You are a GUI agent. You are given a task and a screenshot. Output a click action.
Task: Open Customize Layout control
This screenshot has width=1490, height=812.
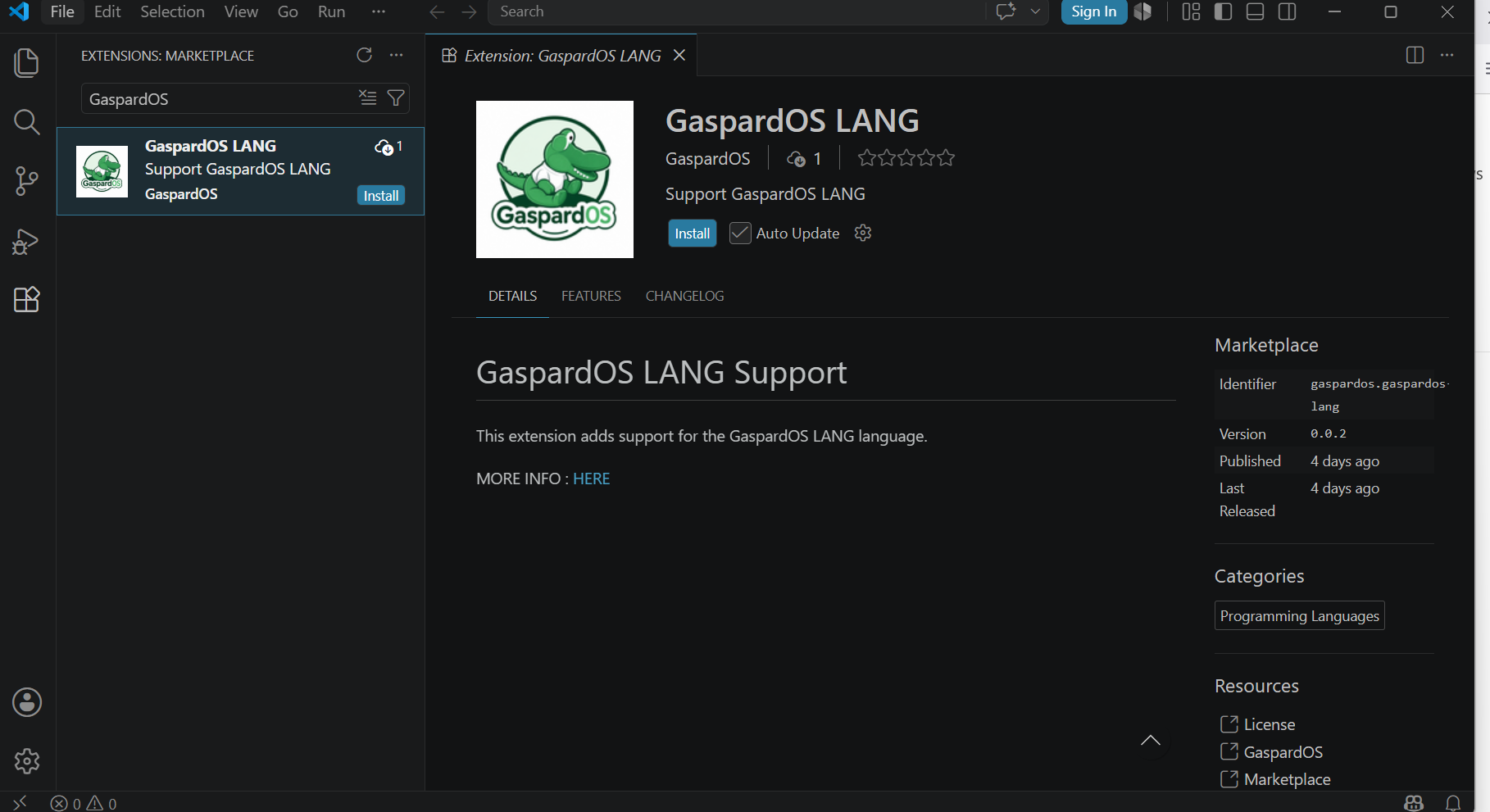1191,11
